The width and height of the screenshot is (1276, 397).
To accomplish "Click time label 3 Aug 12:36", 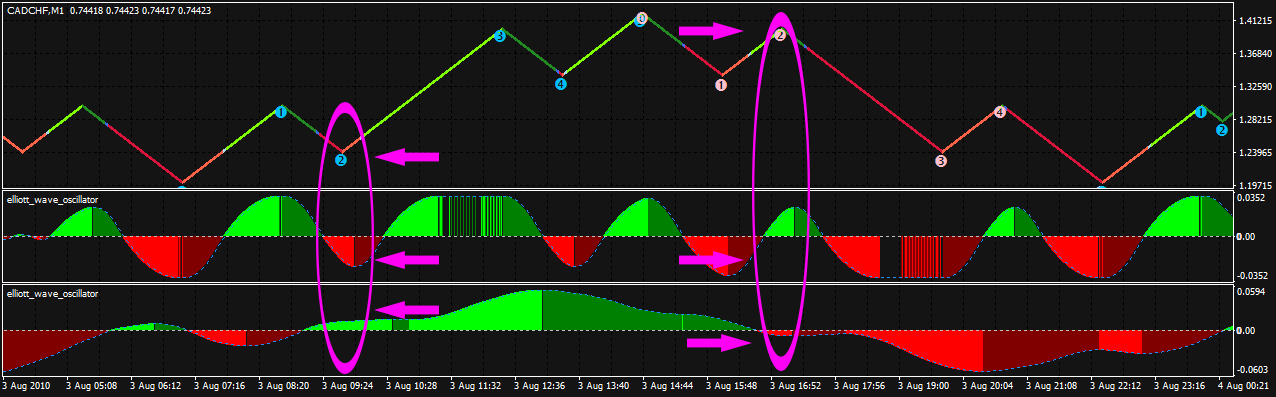I will pyautogui.click(x=540, y=385).
